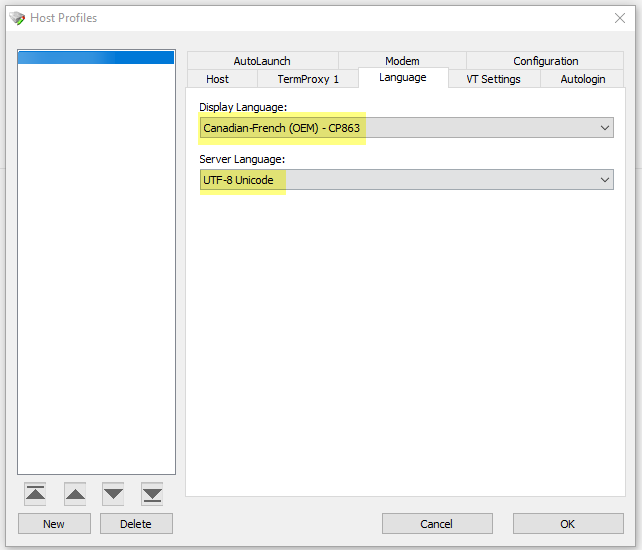
Task: Click the Language tab
Action: (x=402, y=78)
